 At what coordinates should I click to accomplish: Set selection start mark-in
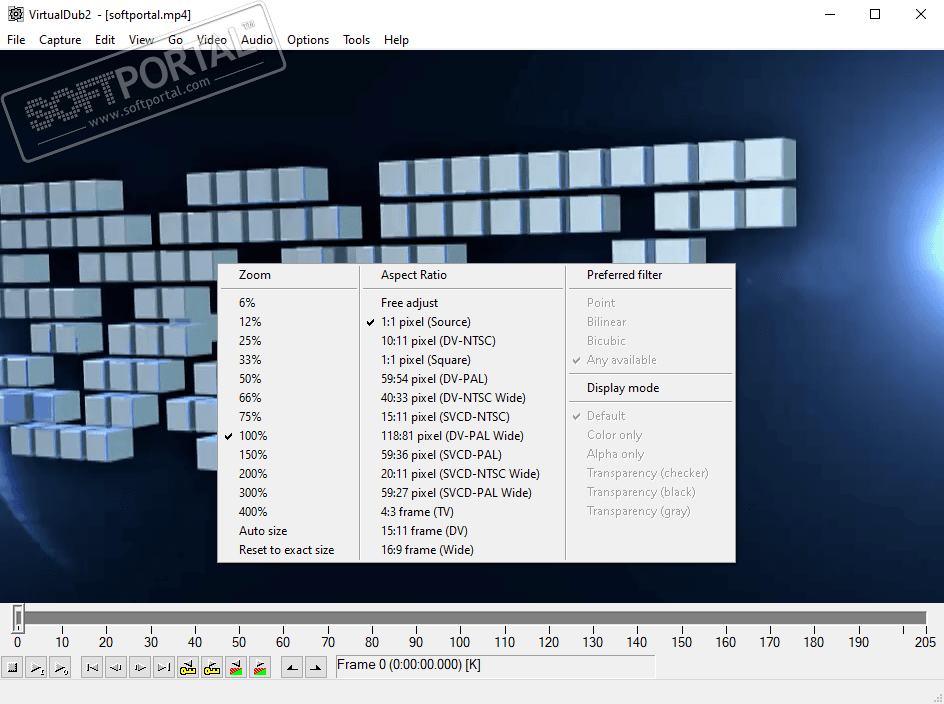click(292, 667)
